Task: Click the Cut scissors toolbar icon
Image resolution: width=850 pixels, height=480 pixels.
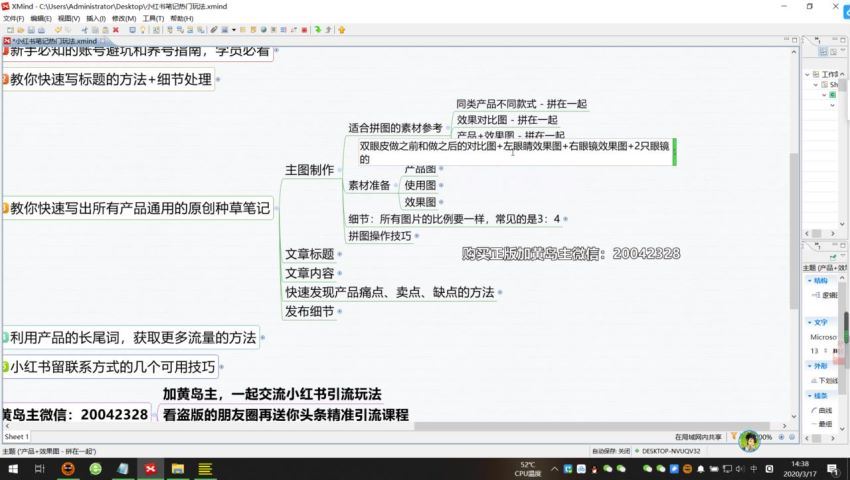Action: (x=85, y=30)
